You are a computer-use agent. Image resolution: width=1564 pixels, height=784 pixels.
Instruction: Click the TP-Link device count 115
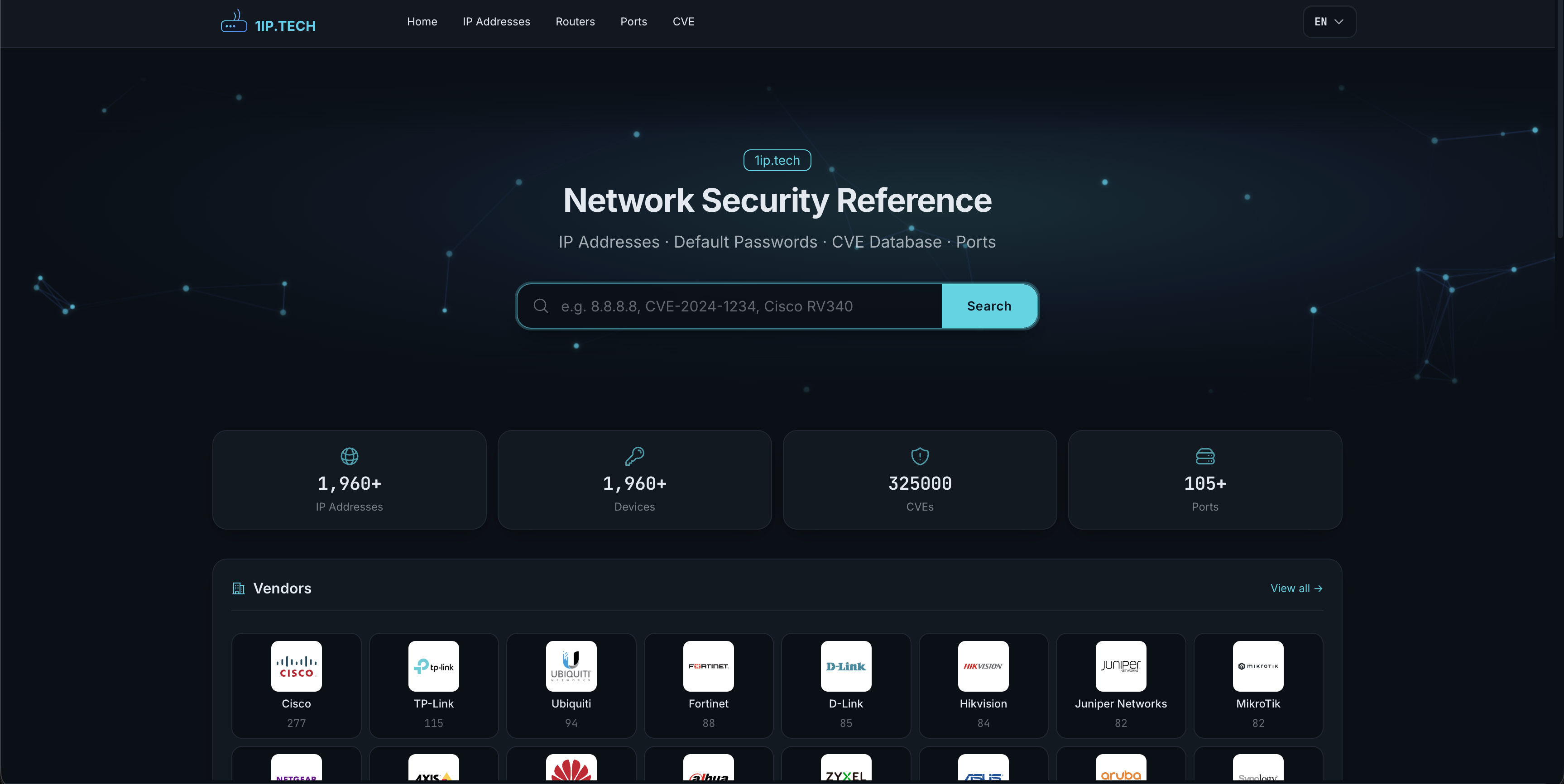(433, 723)
